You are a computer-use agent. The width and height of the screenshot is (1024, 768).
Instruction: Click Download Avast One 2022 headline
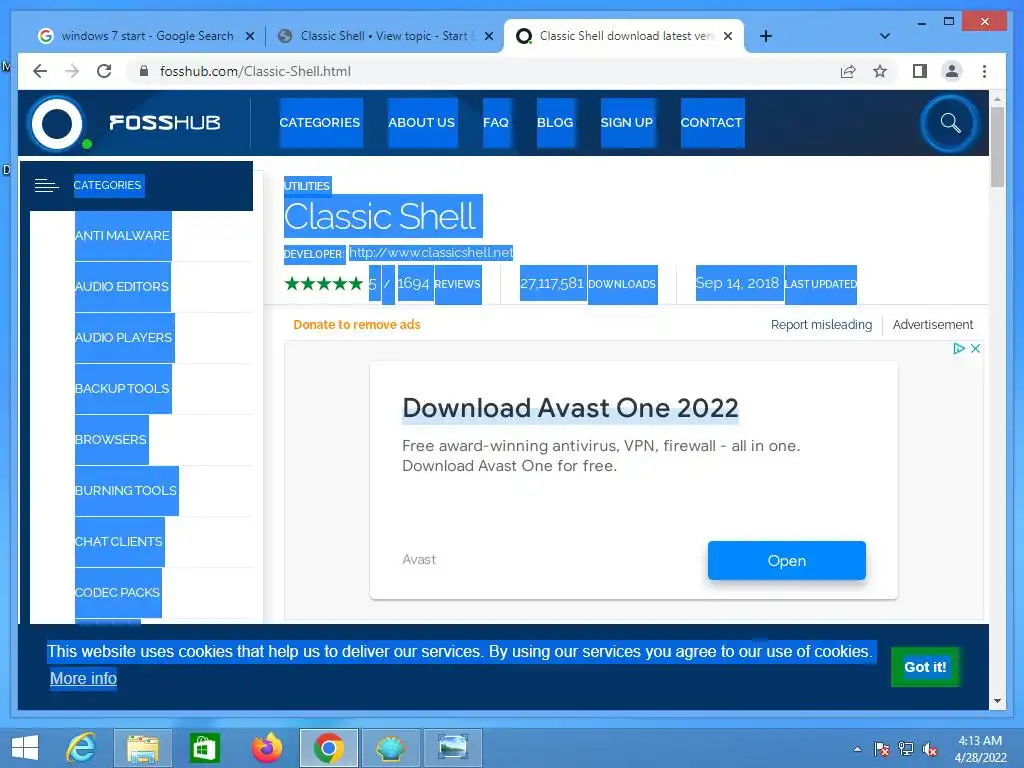pos(570,408)
